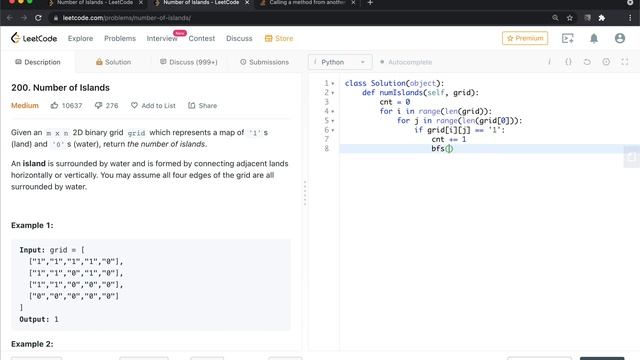Screen dimensions: 640x360
Task: Click the code format braces icon
Action: (x=568, y=62)
